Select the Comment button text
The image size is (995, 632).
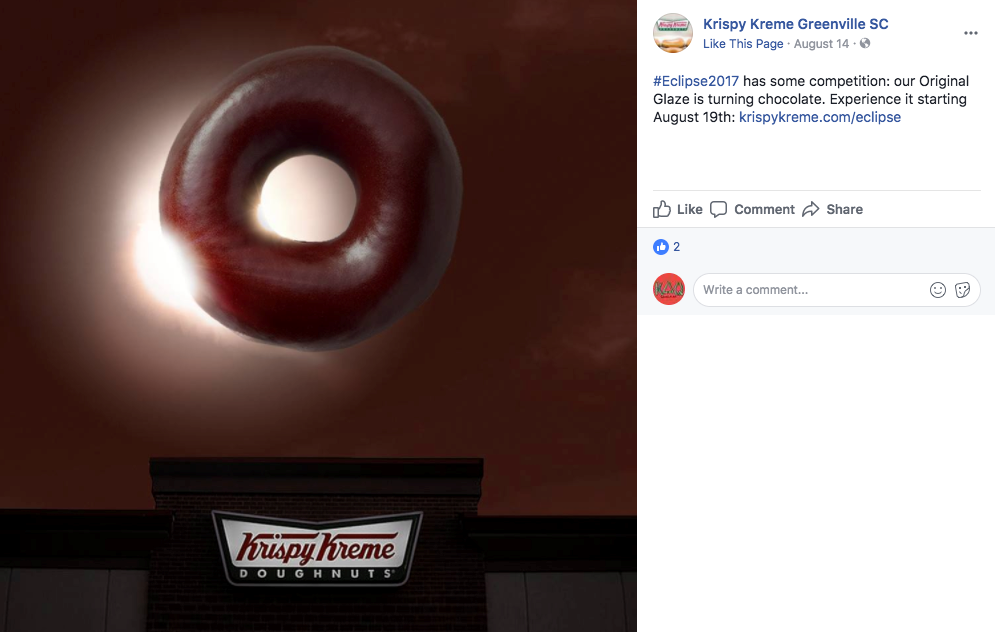[x=764, y=209]
